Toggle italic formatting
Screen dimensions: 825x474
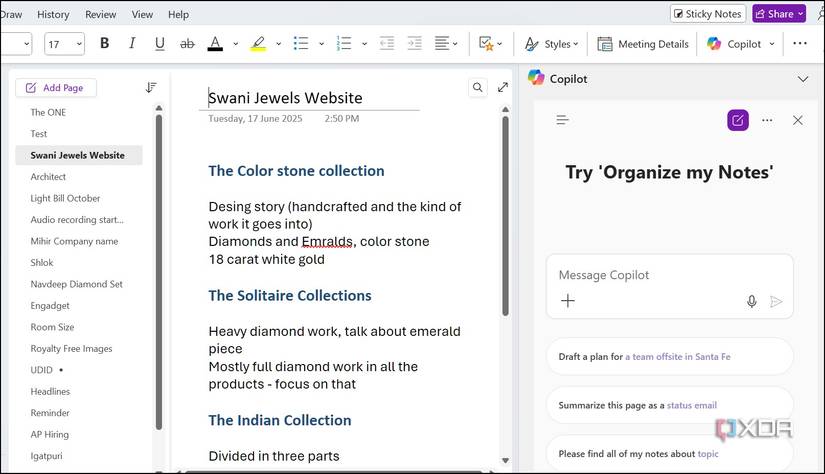tap(132, 44)
